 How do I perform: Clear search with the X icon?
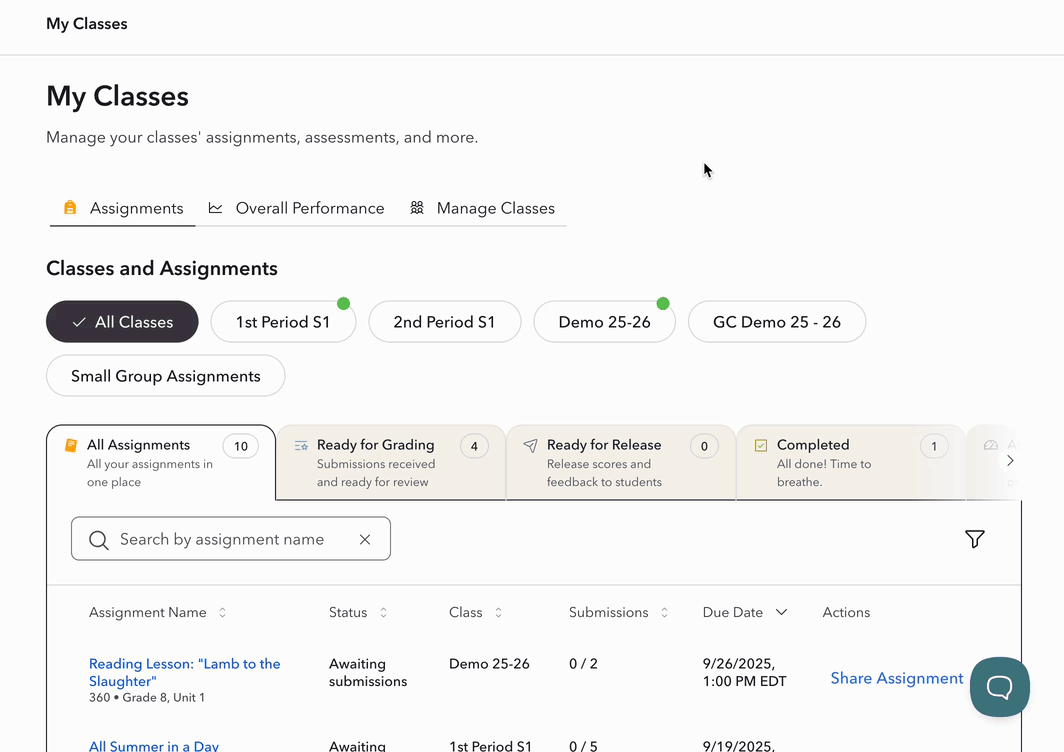click(x=365, y=540)
